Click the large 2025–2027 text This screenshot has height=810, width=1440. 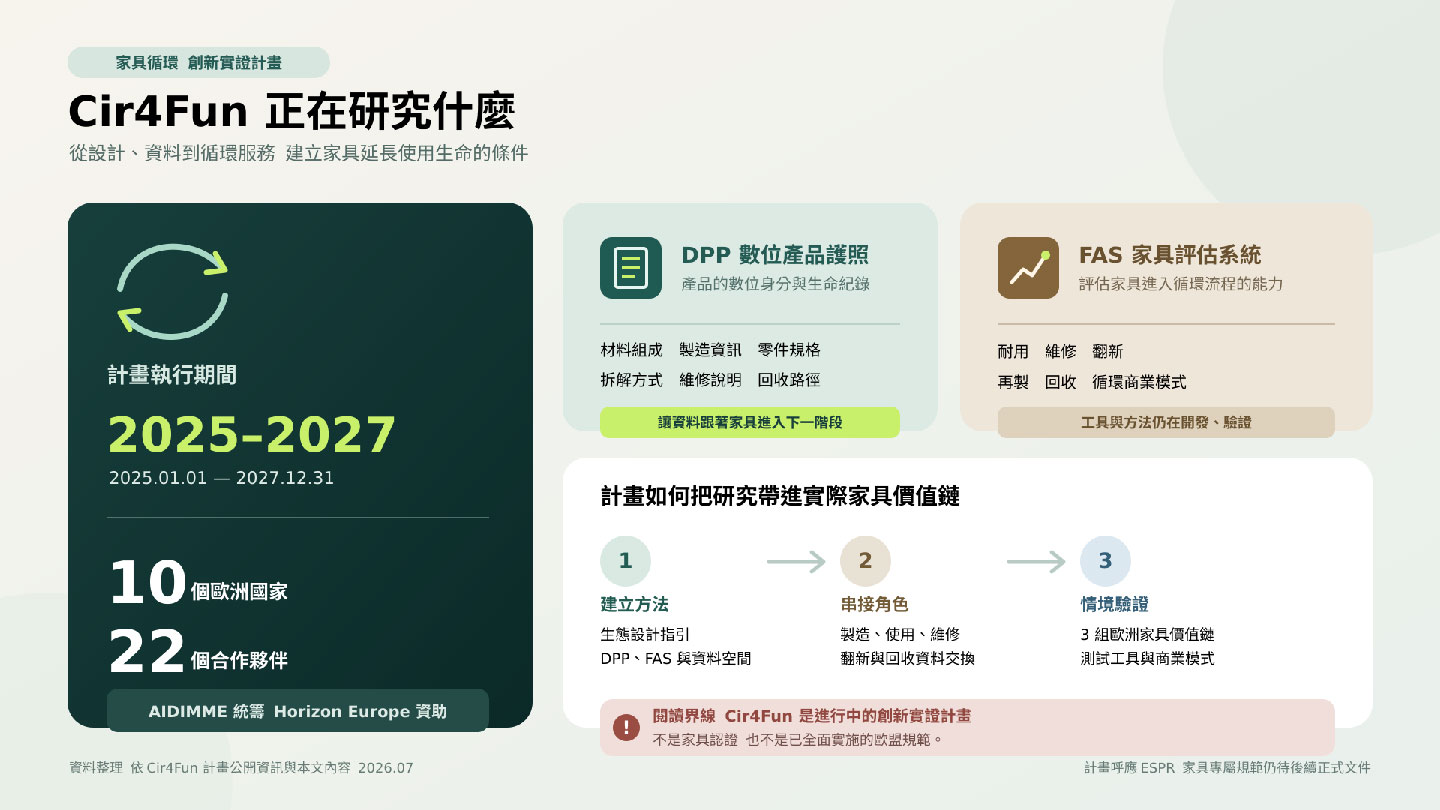[252, 435]
